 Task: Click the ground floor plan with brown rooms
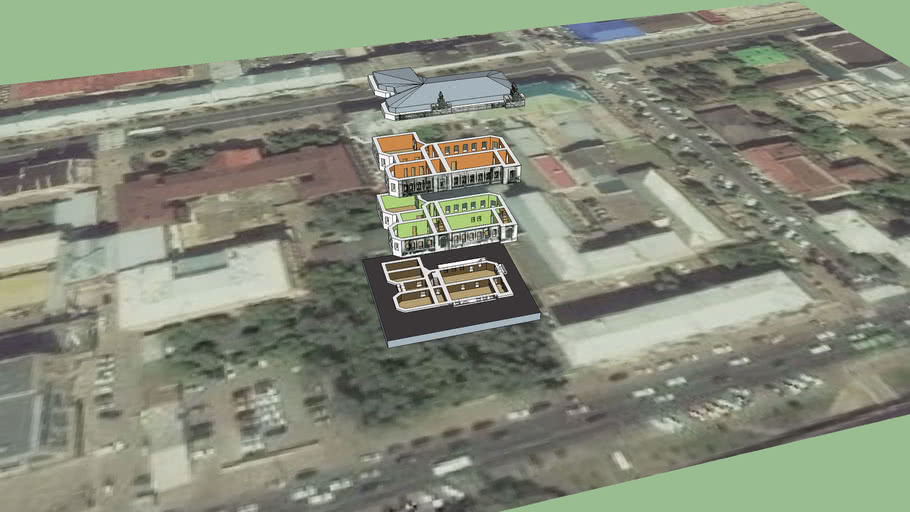[450, 283]
